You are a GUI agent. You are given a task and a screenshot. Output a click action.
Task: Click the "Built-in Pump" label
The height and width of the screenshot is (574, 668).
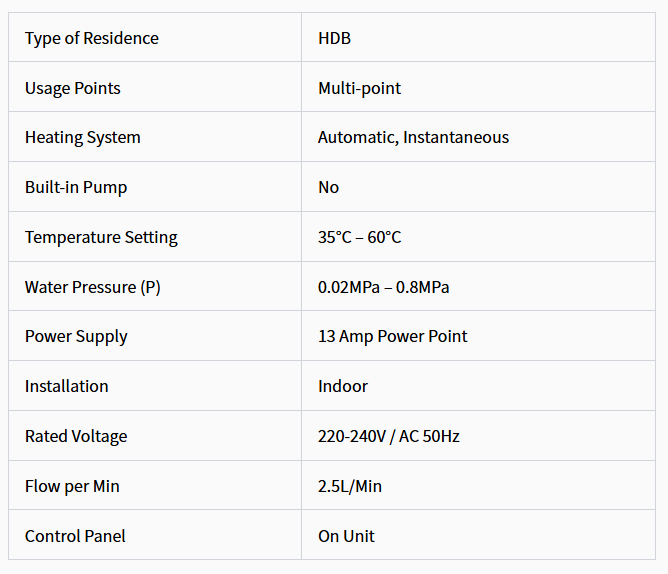(76, 187)
